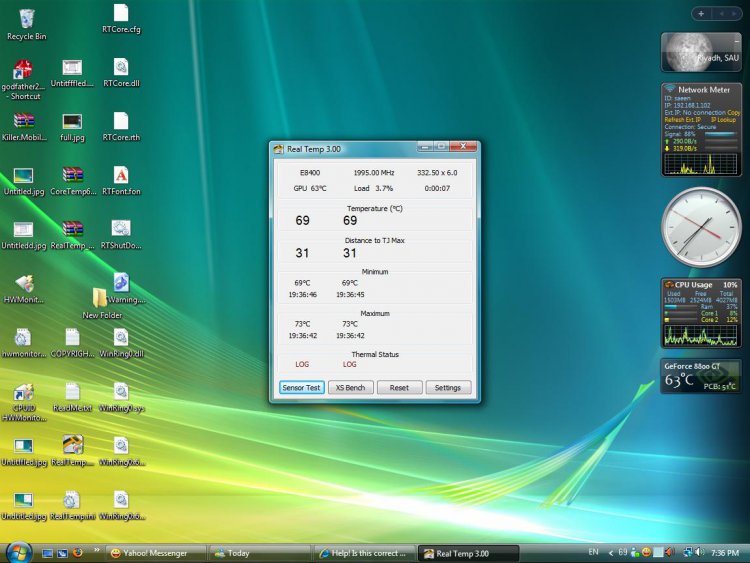This screenshot has height=563, width=750.
Task: Expand hidden system tray icons arrow
Action: click(611, 553)
